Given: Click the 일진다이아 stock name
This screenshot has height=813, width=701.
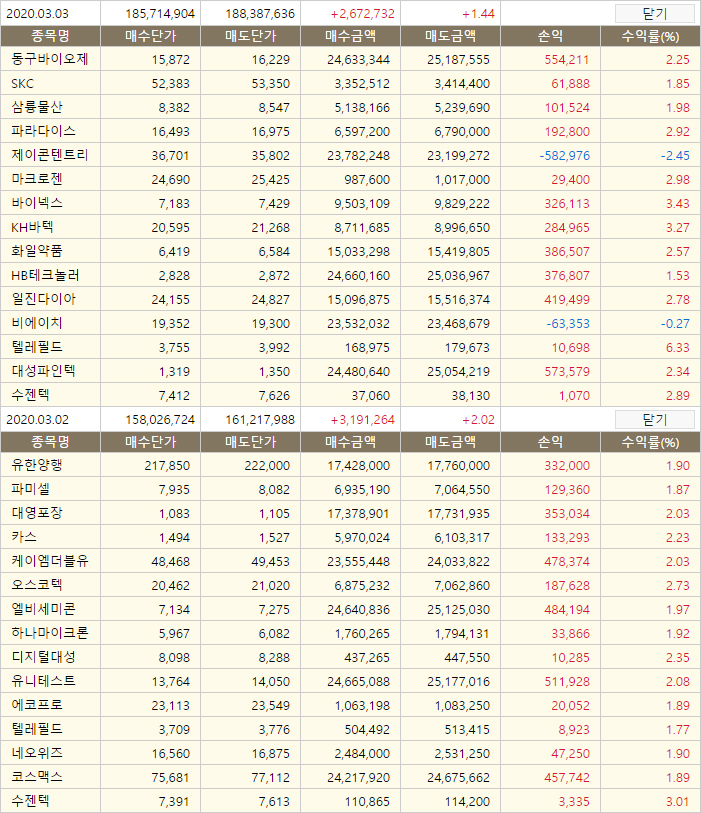Looking at the screenshot, I should (44, 299).
